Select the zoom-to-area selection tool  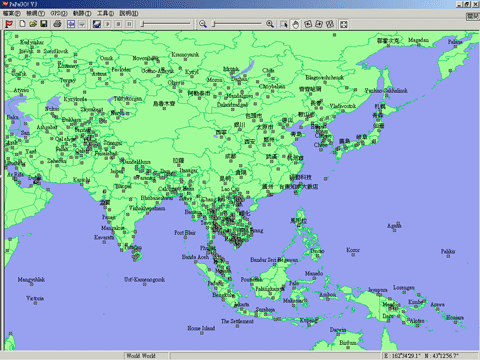(x=284, y=24)
